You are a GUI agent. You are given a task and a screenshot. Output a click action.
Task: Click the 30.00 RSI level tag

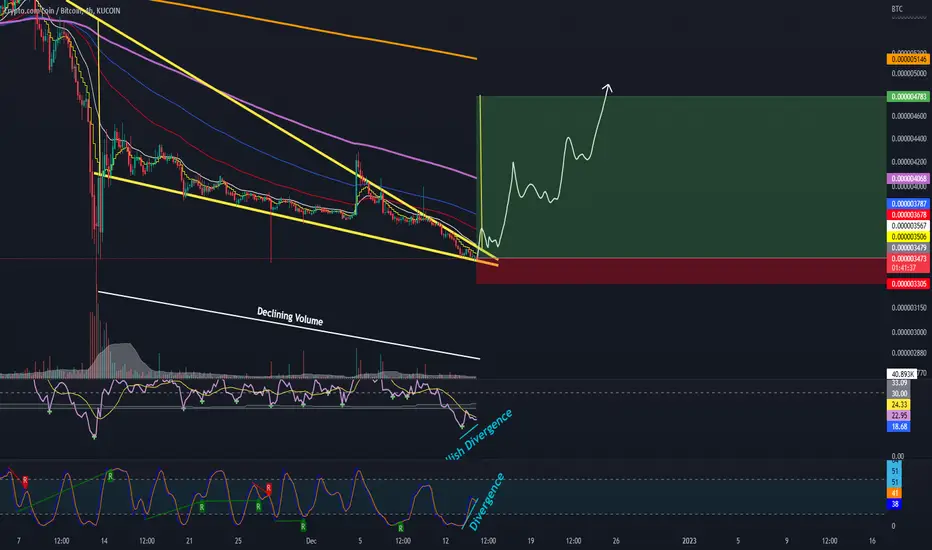pyautogui.click(x=899, y=394)
